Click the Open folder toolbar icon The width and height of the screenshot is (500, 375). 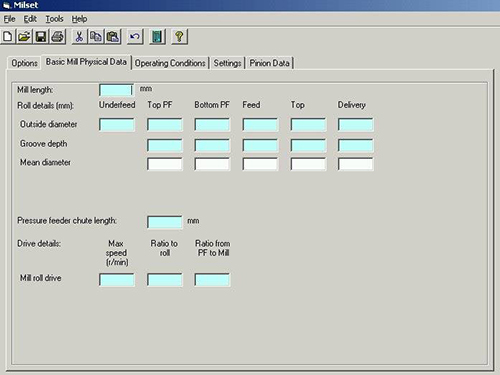24,36
